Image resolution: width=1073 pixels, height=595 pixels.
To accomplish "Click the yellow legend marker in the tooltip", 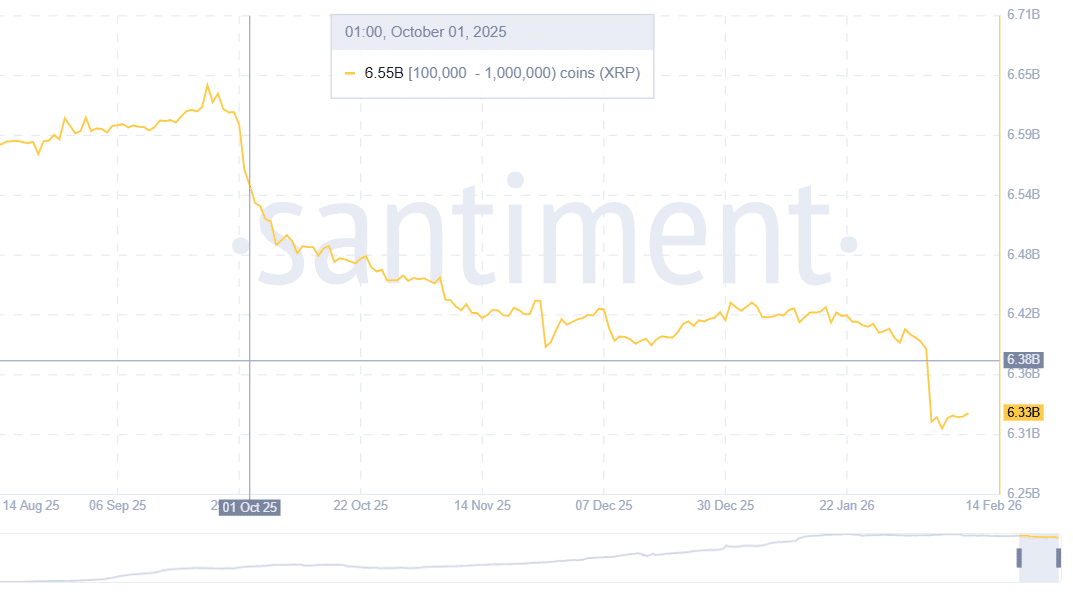I will pos(350,74).
